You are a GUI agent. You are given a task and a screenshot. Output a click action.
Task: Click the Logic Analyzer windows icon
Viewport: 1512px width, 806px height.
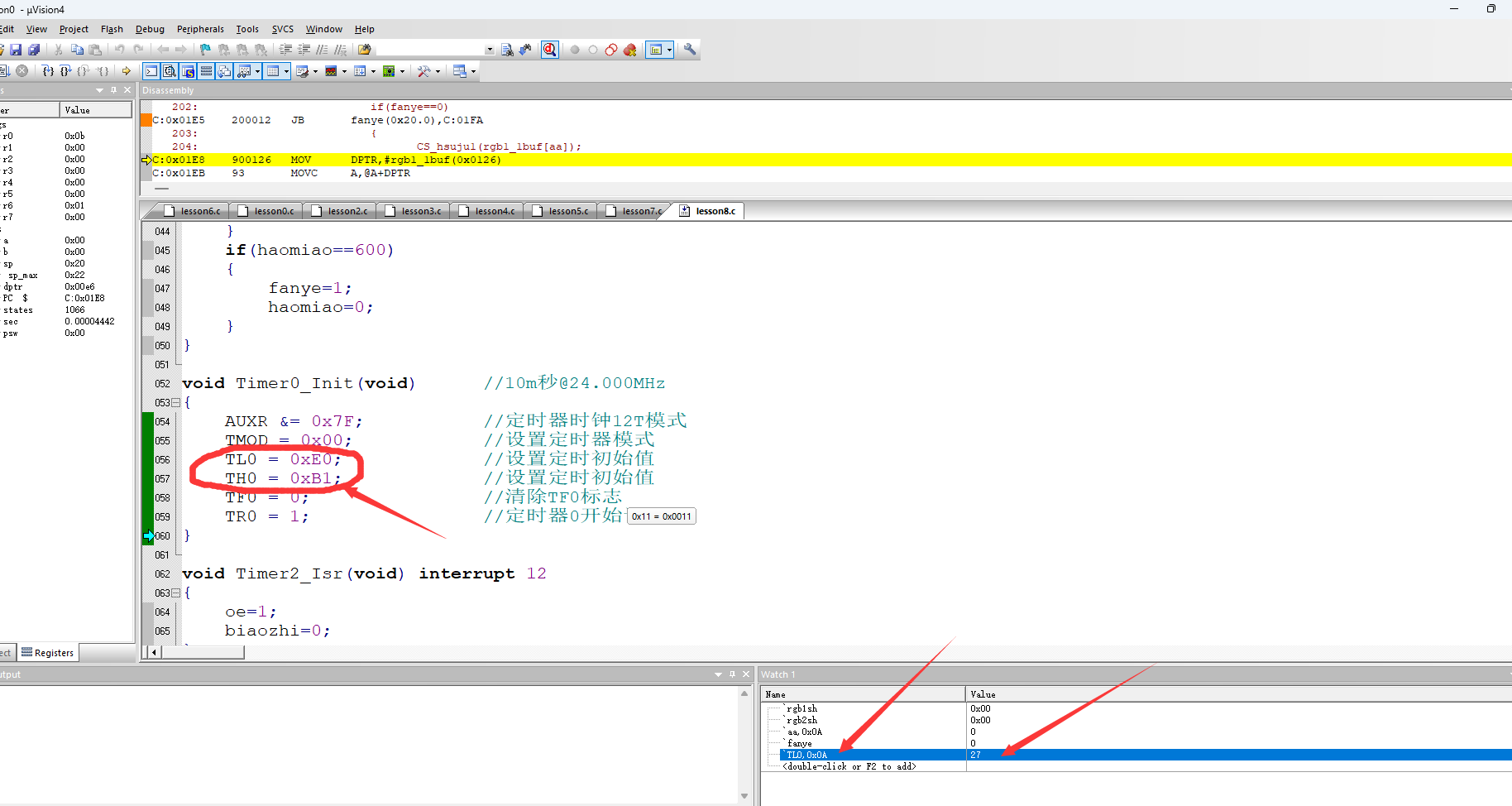coord(331,71)
